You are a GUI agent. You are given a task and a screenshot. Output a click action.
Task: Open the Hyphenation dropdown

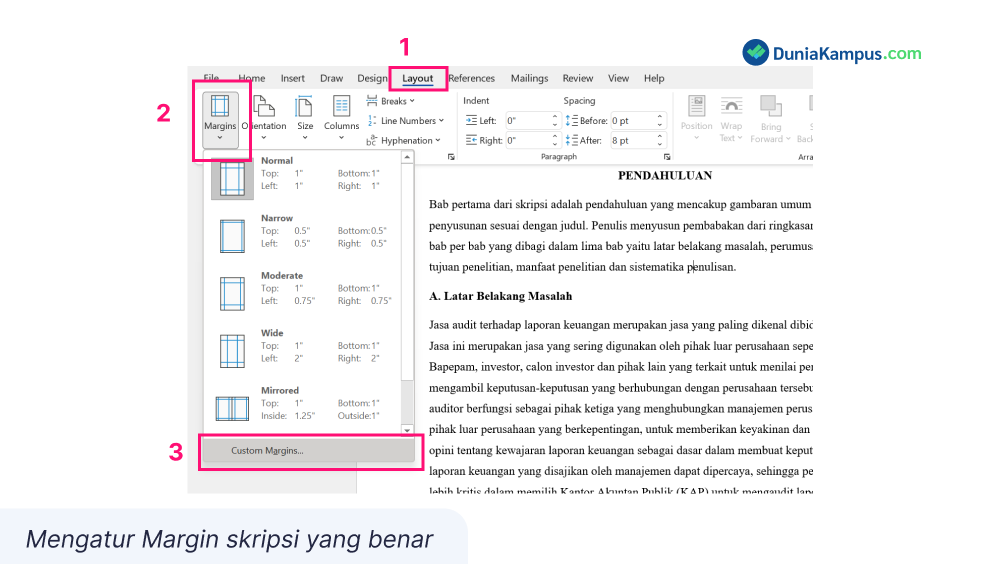404,140
